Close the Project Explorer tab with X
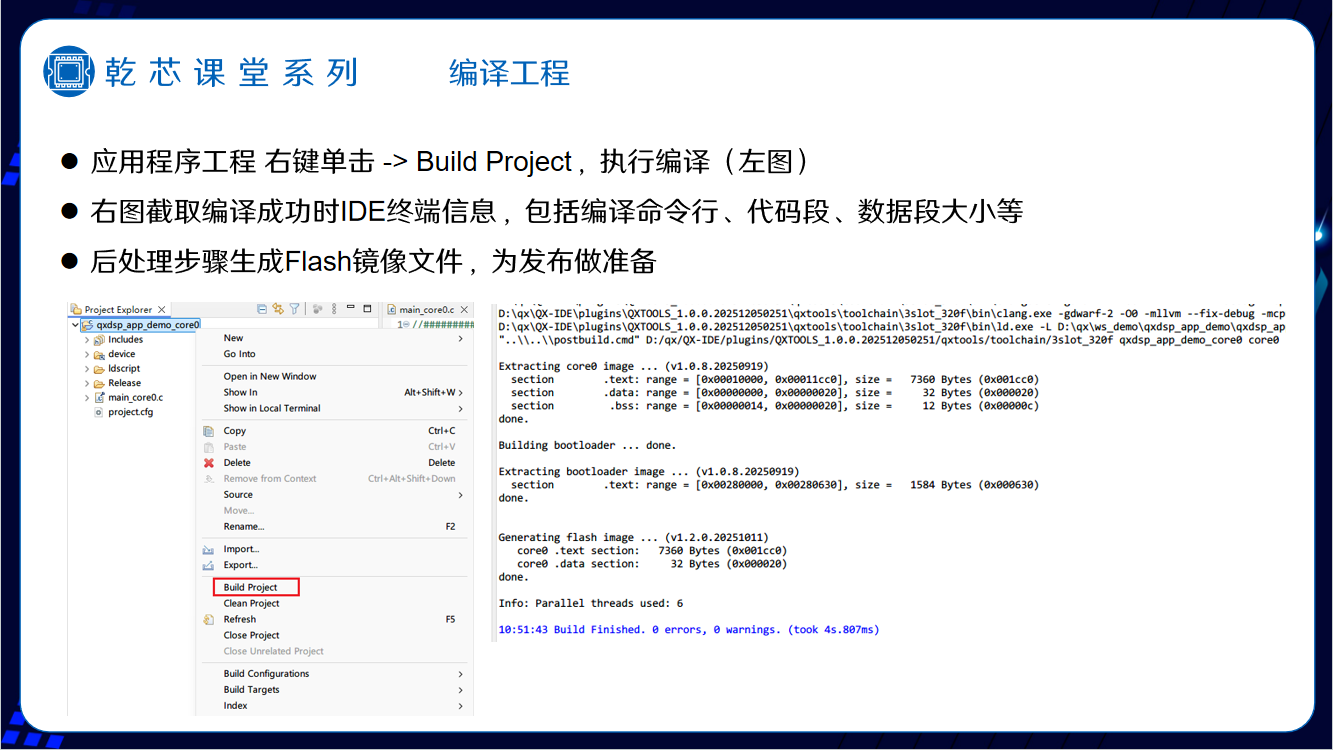The width and height of the screenshot is (1333, 750). [x=161, y=310]
